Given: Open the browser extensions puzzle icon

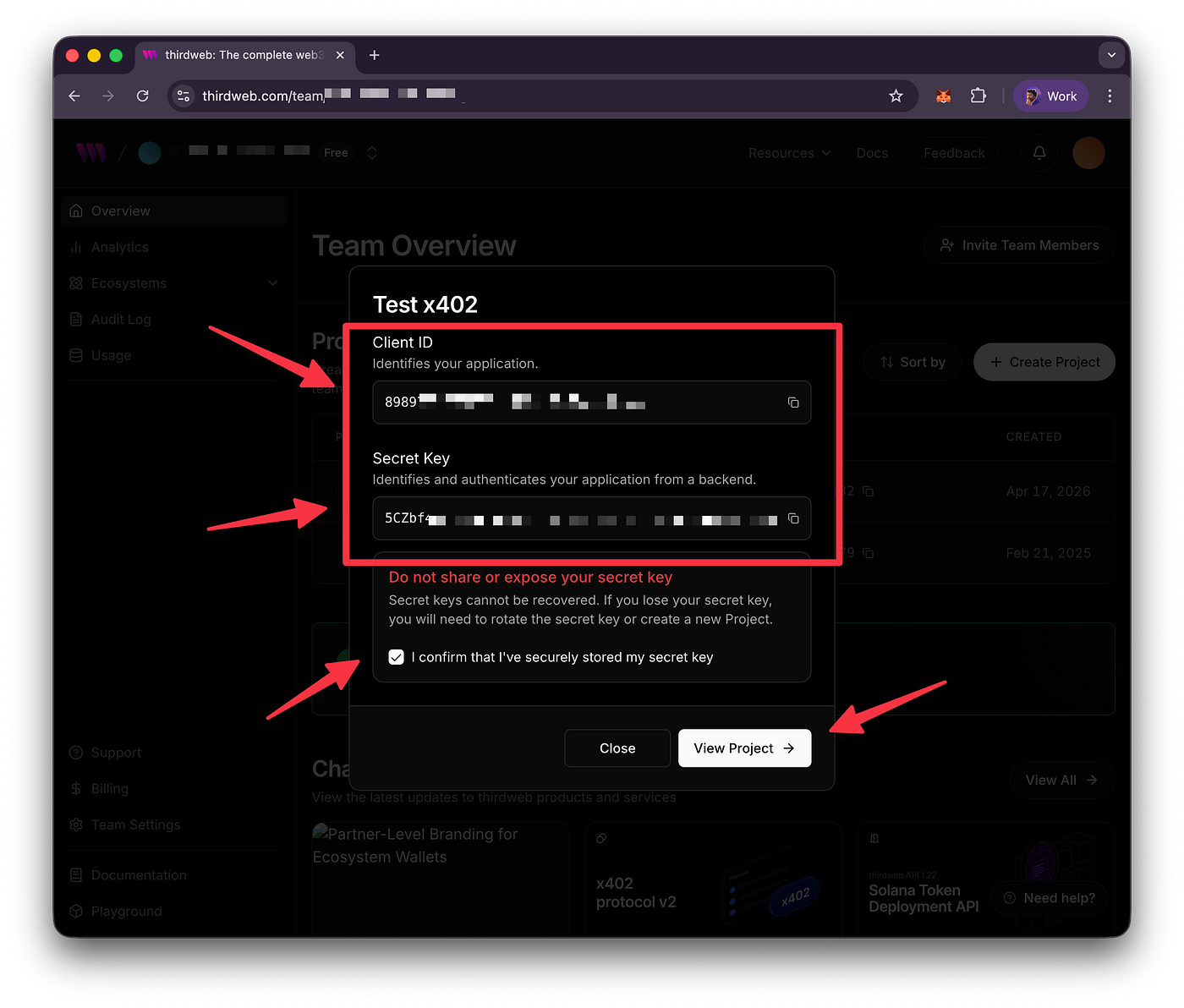Looking at the screenshot, I should point(978,96).
